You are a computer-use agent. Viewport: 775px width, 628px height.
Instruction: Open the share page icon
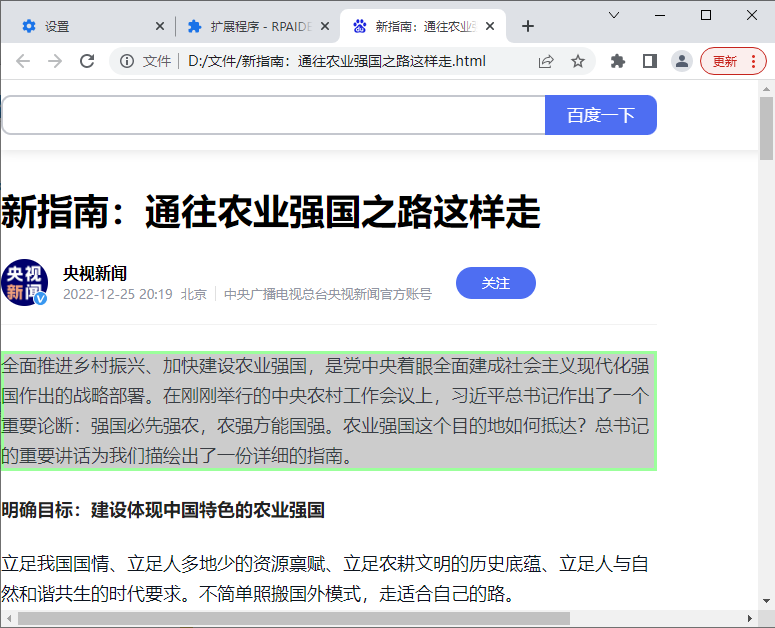(x=546, y=61)
